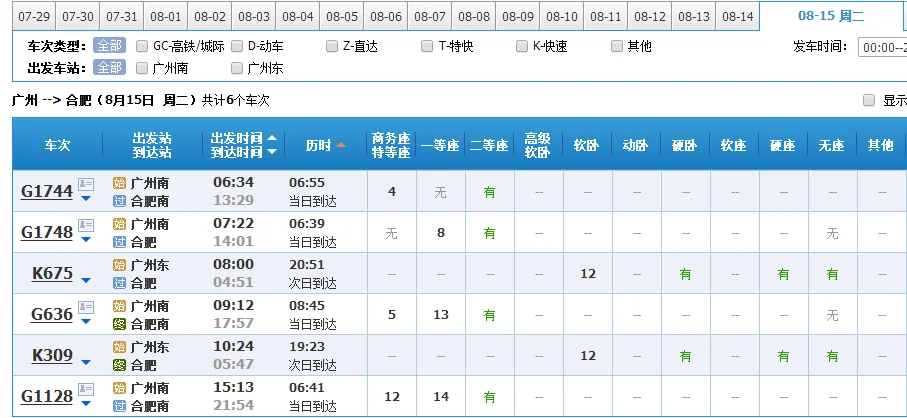Sort by duration using 历时 arrow
This screenshot has width=907, height=418.
341,145
